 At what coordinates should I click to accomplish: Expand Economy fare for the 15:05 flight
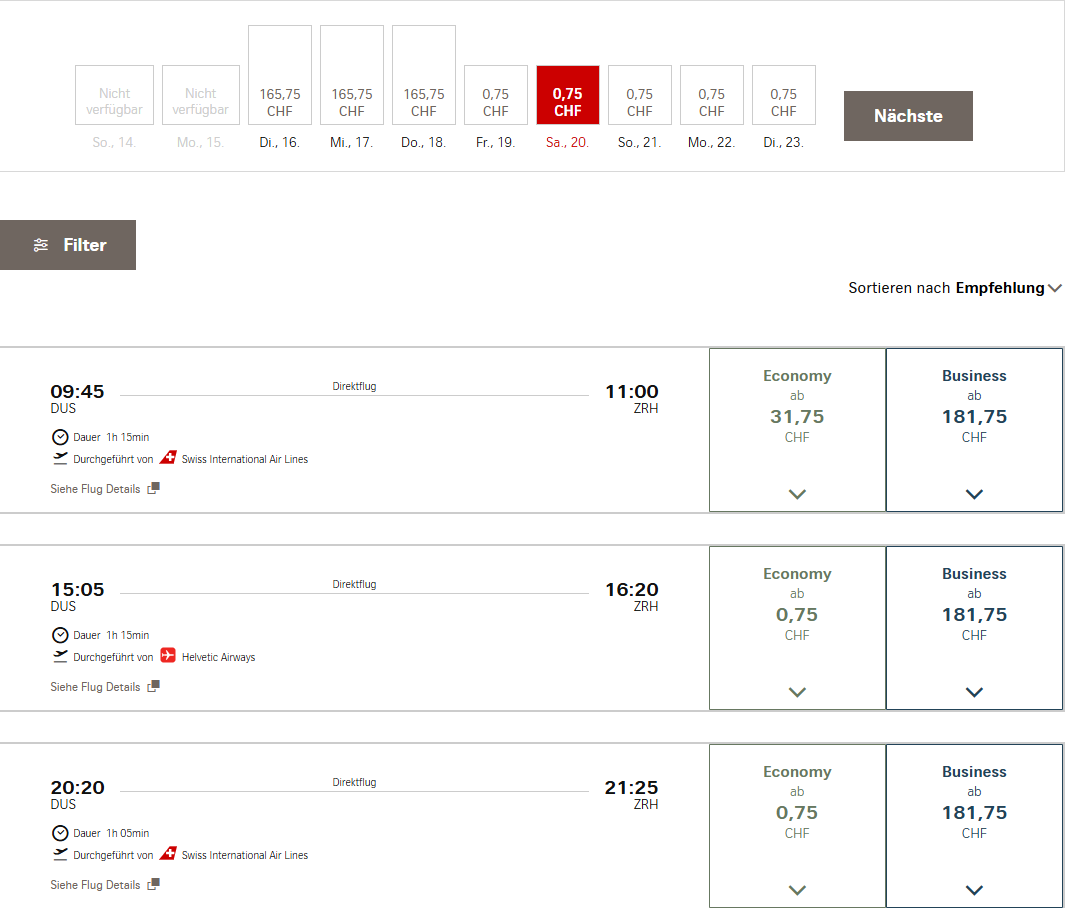point(797,691)
